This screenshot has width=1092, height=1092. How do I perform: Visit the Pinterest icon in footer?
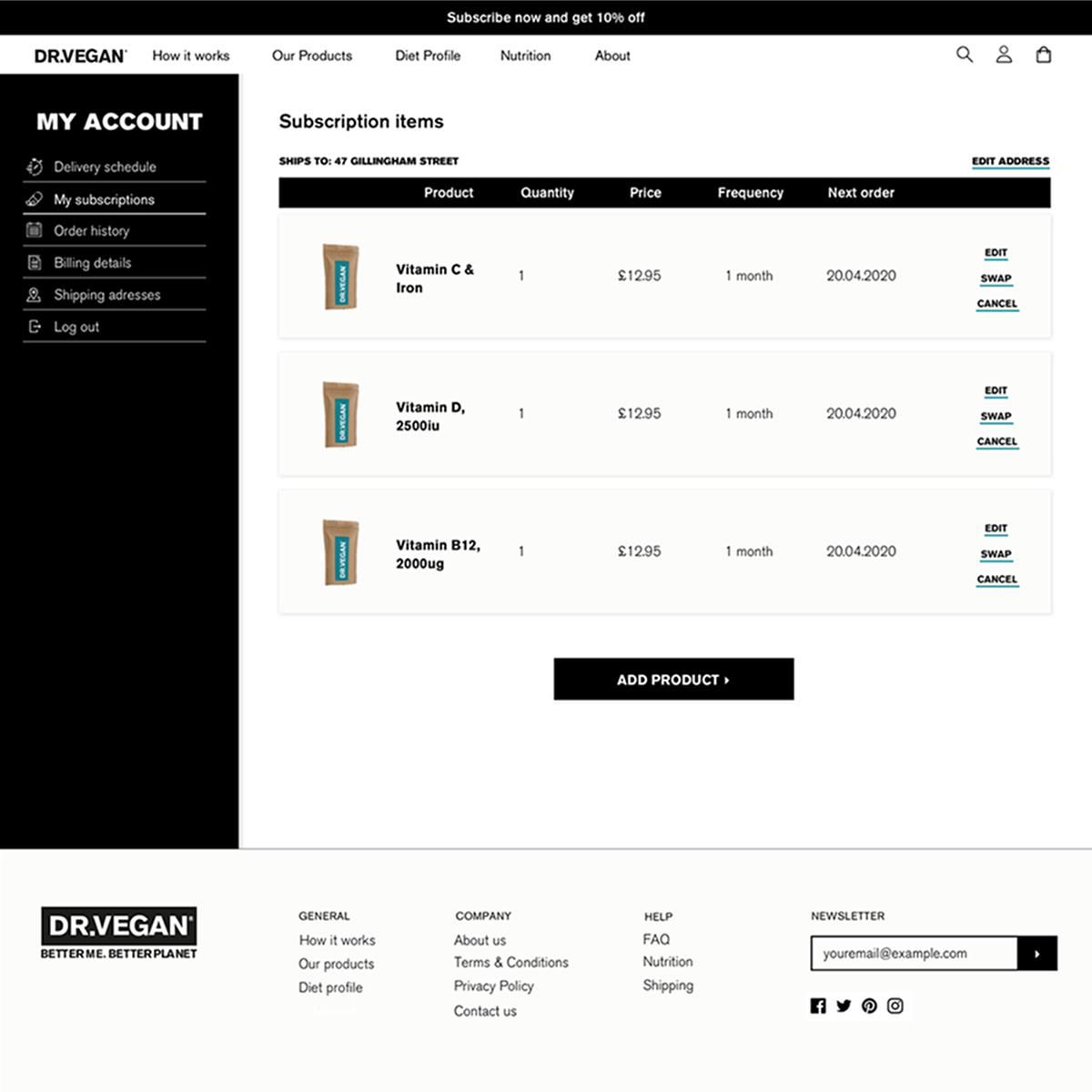[x=869, y=1006]
